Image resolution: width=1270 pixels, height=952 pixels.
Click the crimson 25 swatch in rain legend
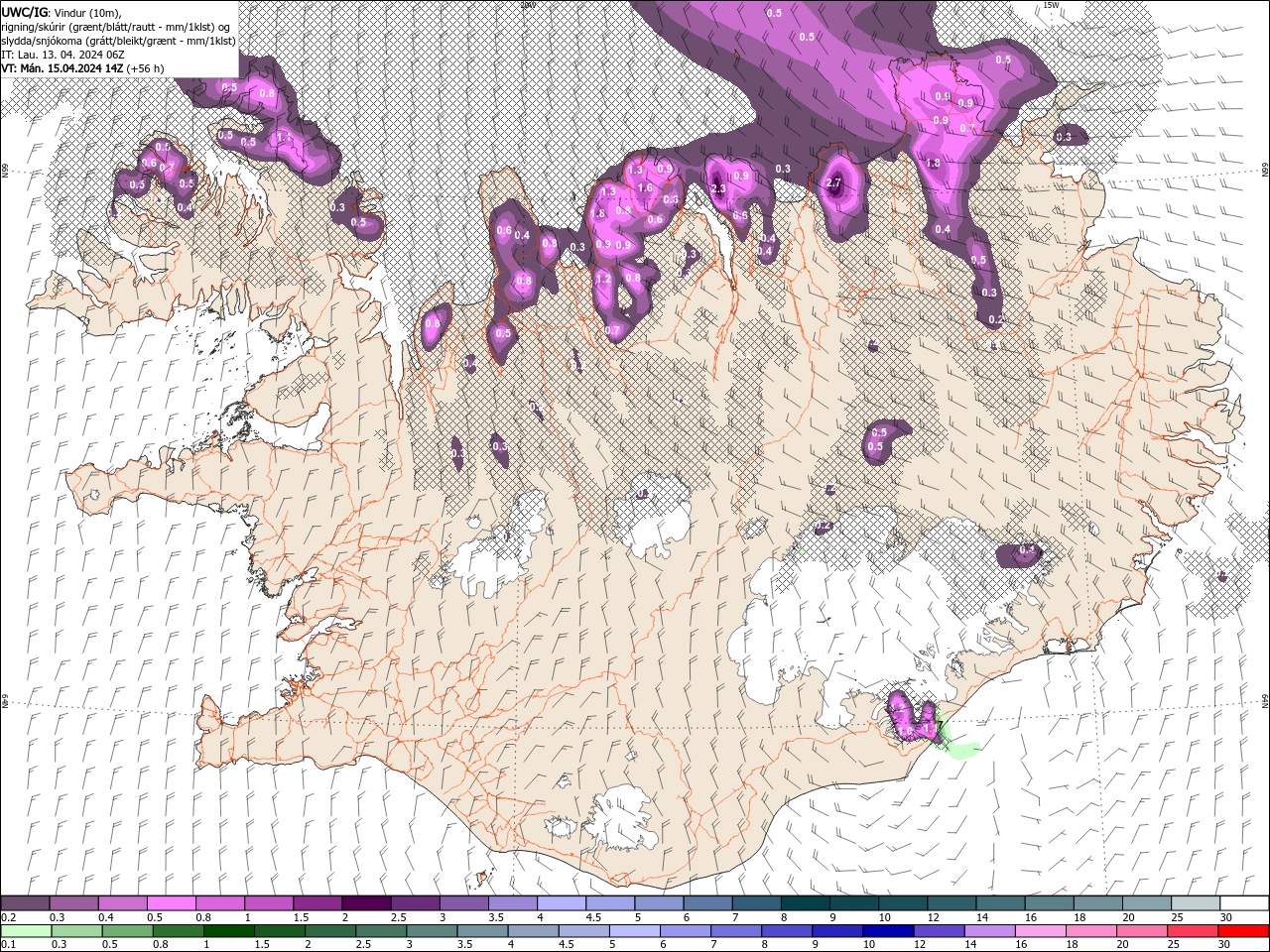coord(1193,931)
